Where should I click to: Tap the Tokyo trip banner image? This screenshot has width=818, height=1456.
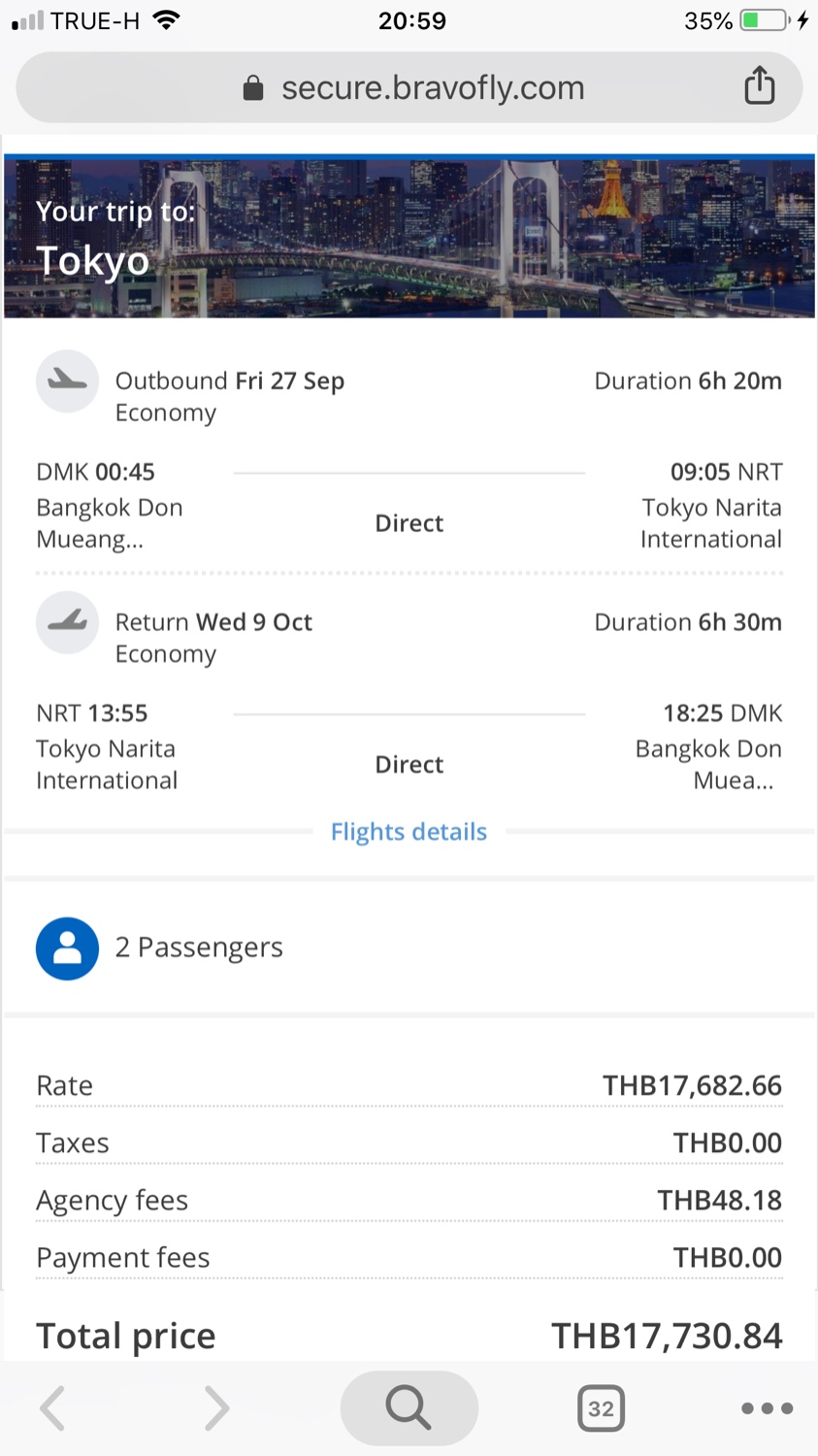pos(409,238)
